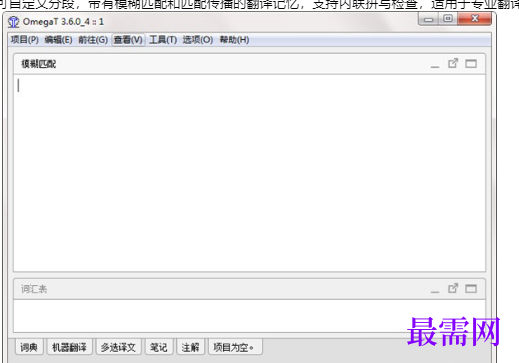Open the 工具(T) menu

pyautogui.click(x=163, y=40)
